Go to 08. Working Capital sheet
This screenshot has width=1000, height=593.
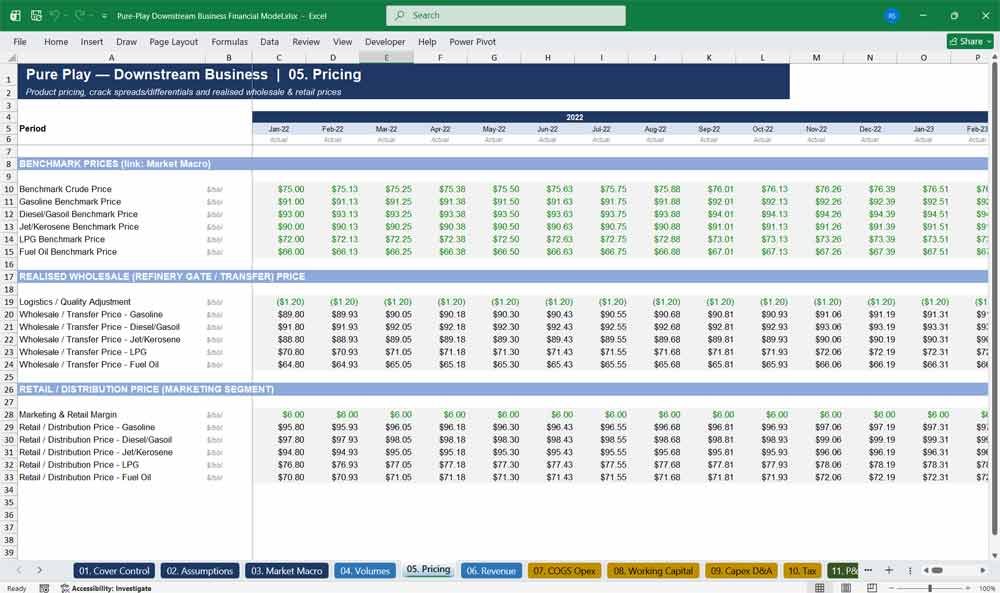(653, 571)
